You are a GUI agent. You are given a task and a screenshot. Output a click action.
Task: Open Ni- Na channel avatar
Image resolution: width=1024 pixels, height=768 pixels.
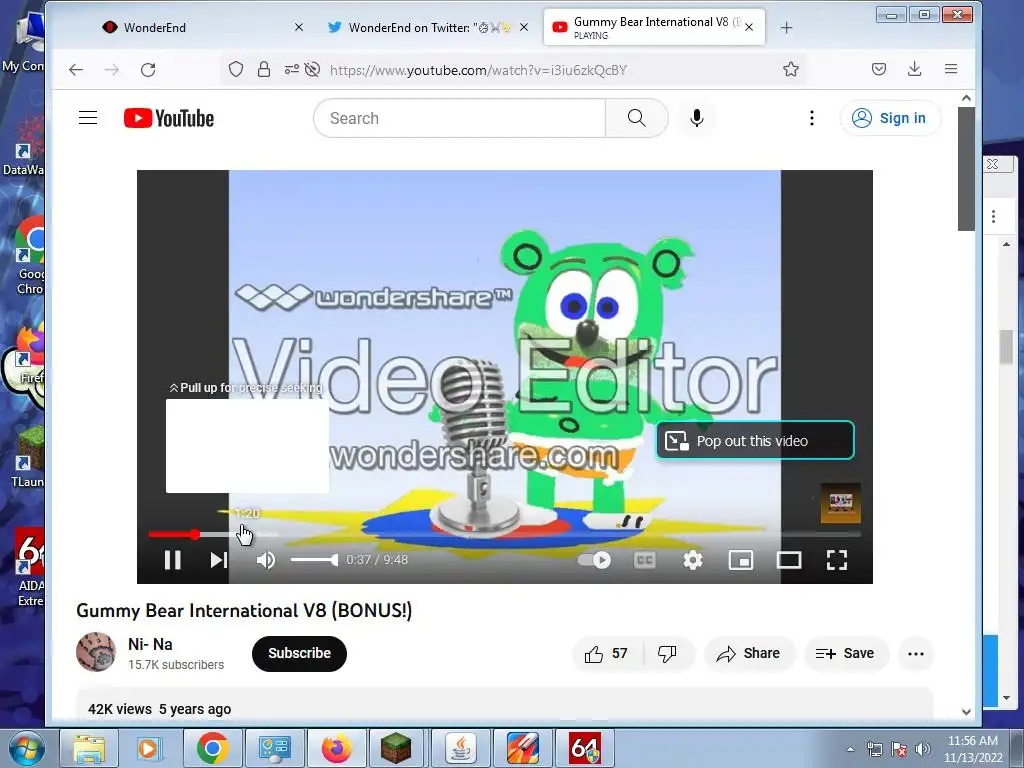(96, 652)
